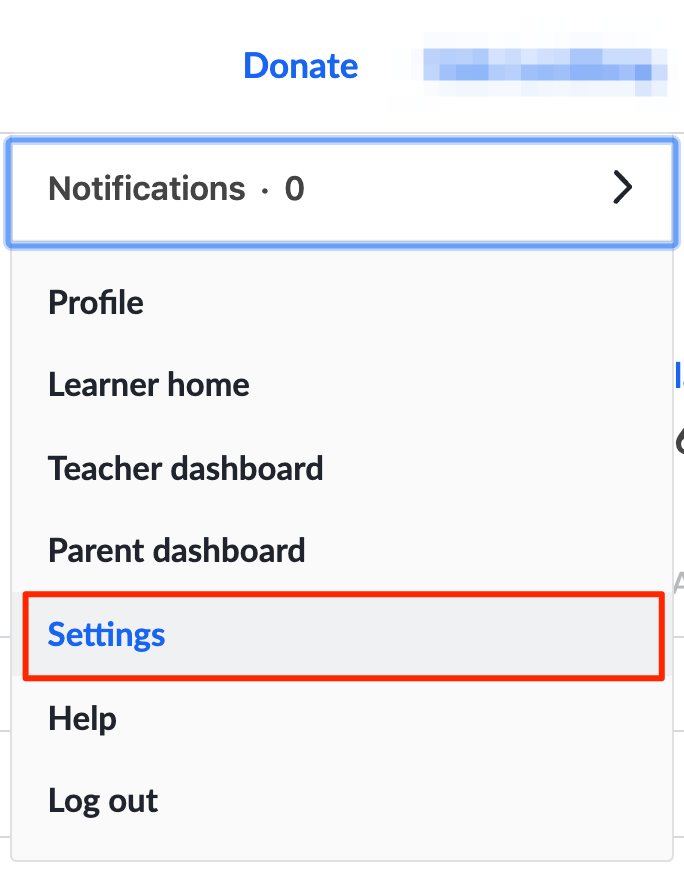
Task: Log out of the account
Action: [x=103, y=801]
